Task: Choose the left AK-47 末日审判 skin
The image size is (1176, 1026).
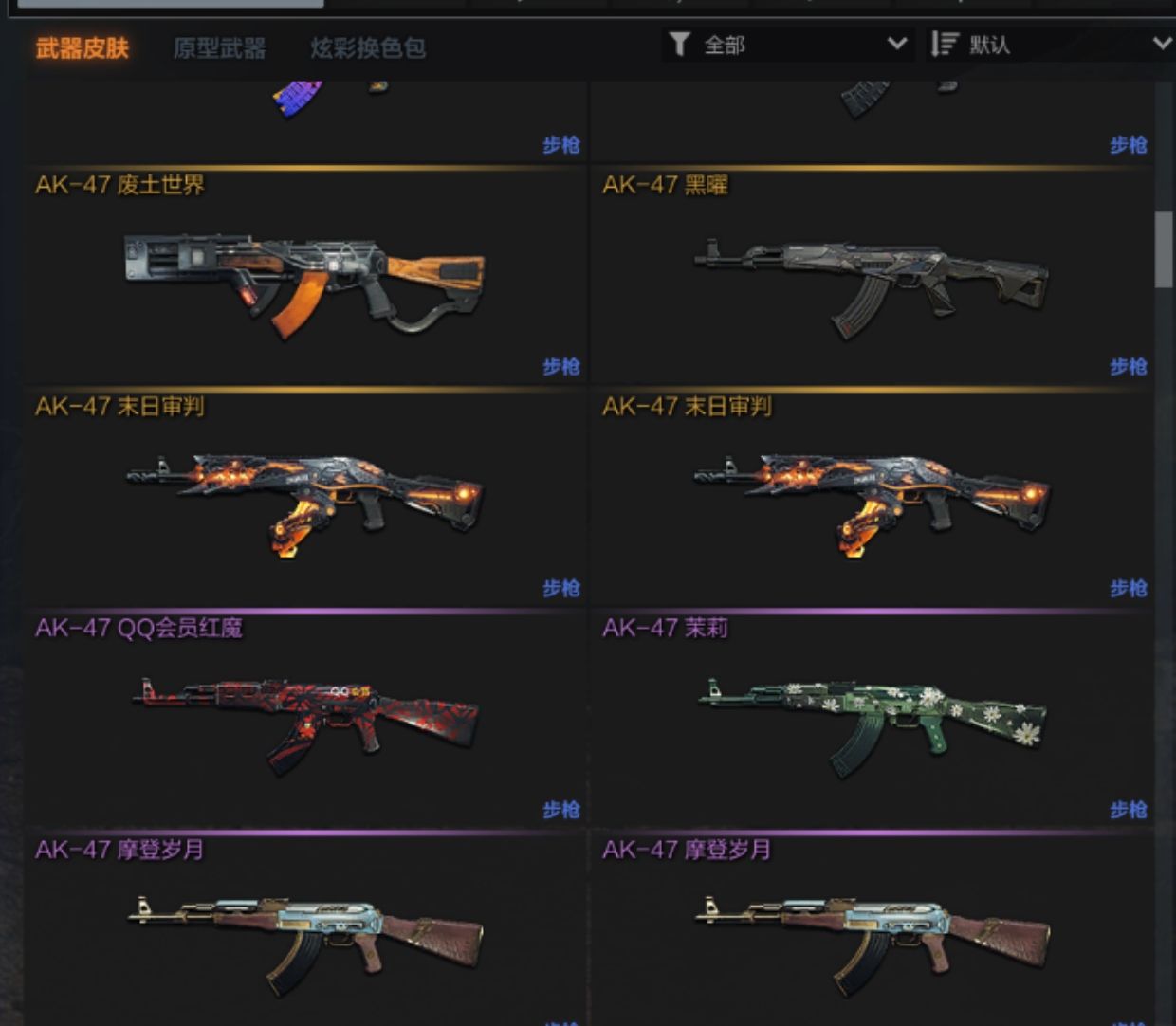Action: coord(305,496)
